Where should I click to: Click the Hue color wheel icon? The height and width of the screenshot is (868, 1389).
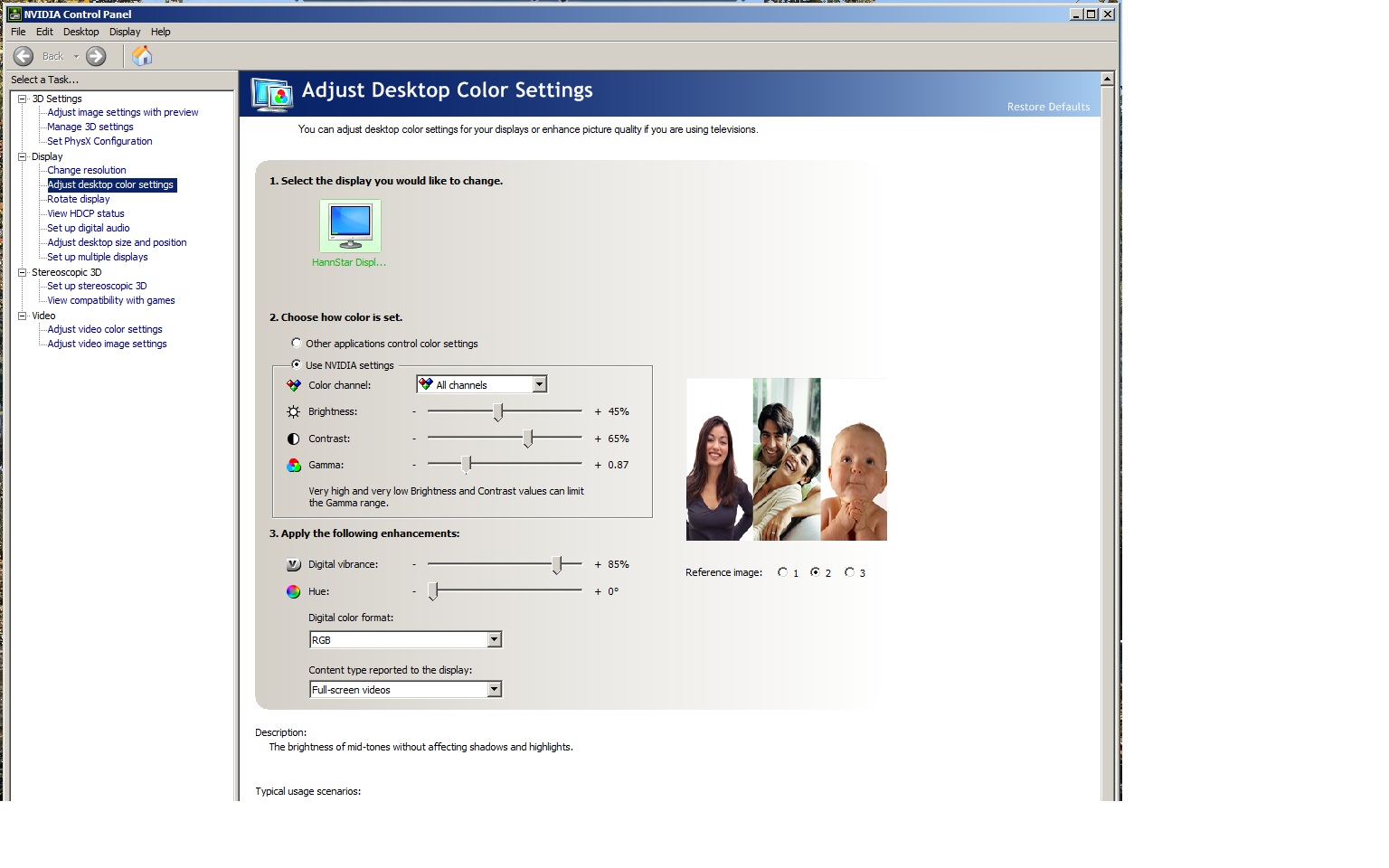(x=293, y=591)
